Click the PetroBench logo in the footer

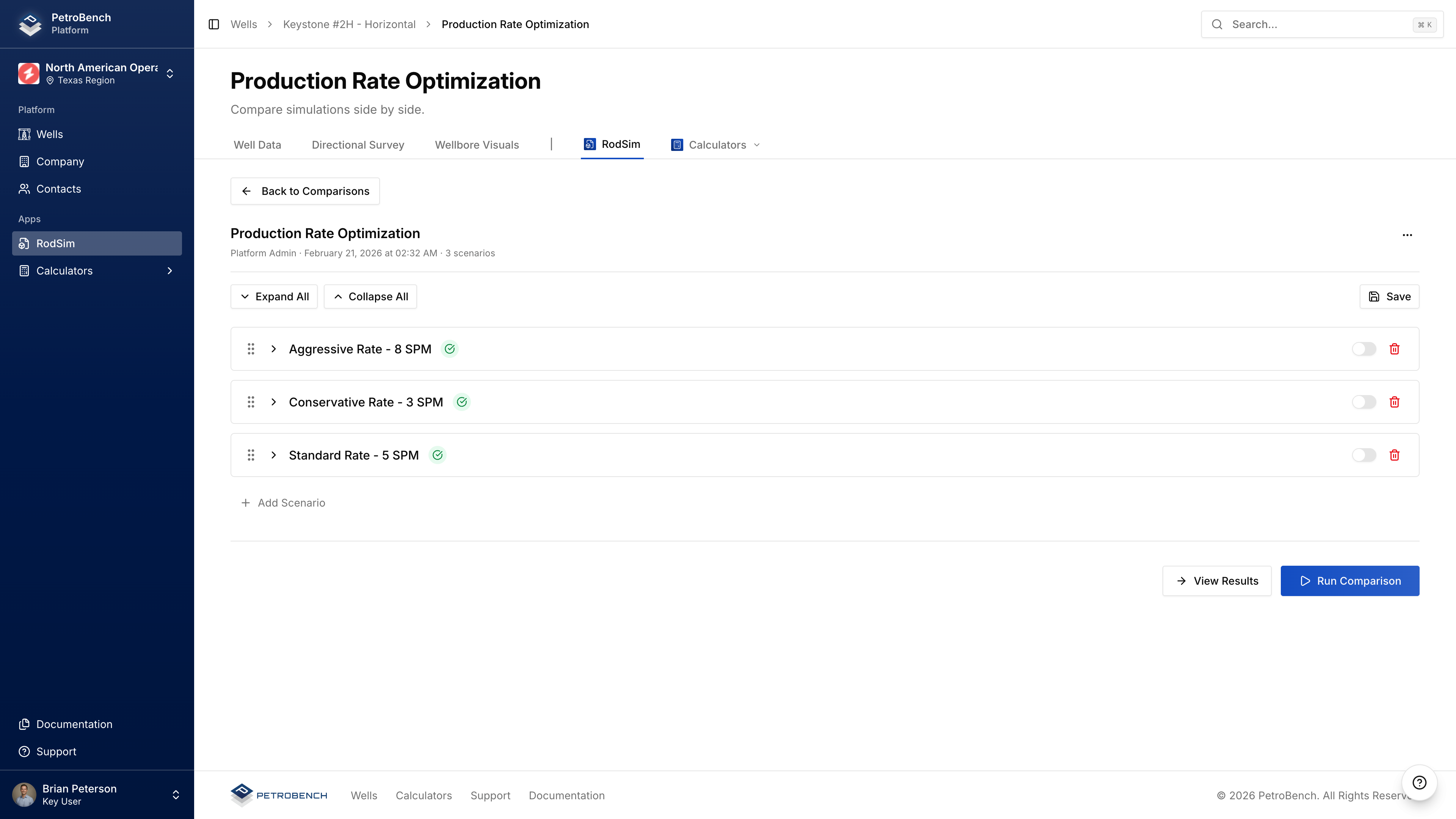279,795
